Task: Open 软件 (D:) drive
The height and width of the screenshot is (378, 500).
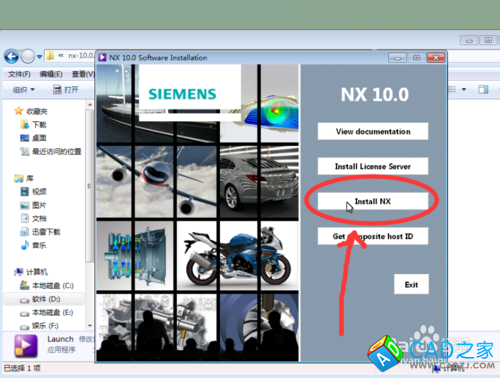Action: click(x=40, y=299)
